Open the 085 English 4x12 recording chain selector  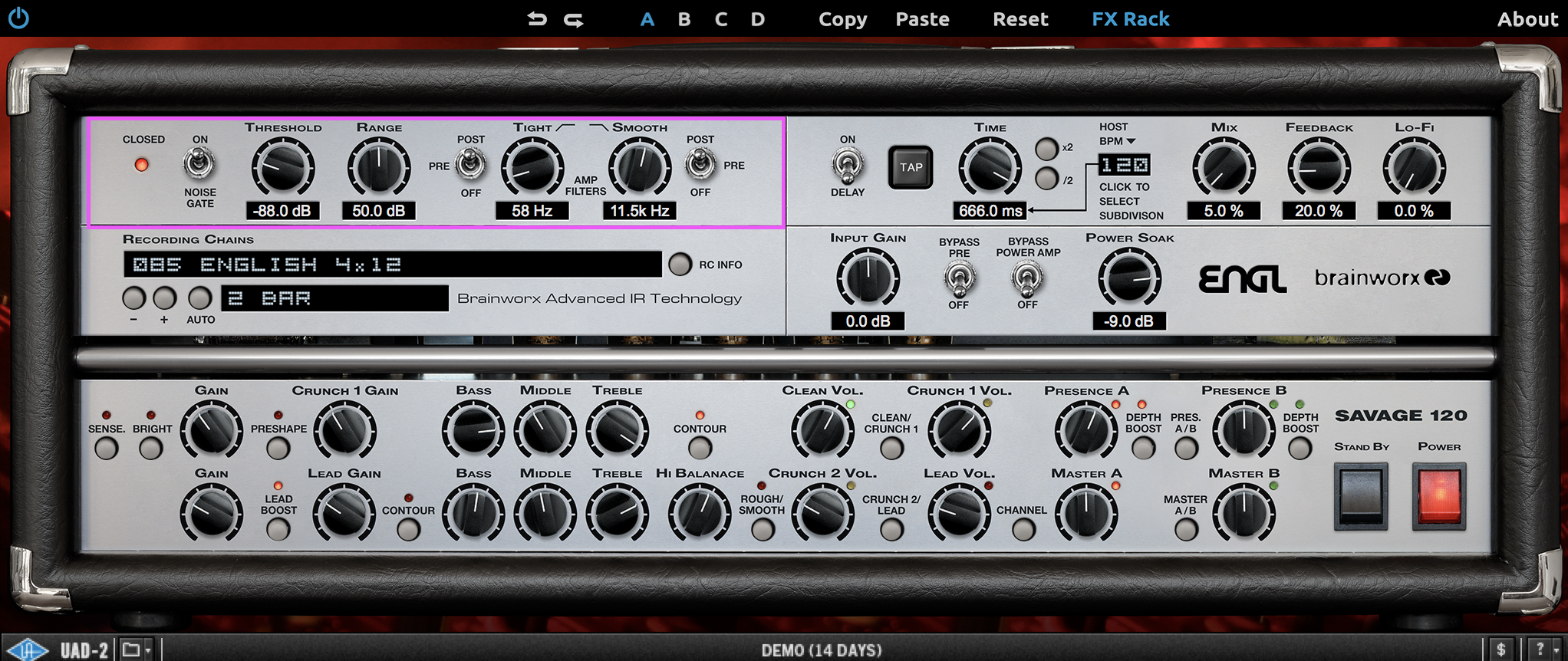click(392, 265)
